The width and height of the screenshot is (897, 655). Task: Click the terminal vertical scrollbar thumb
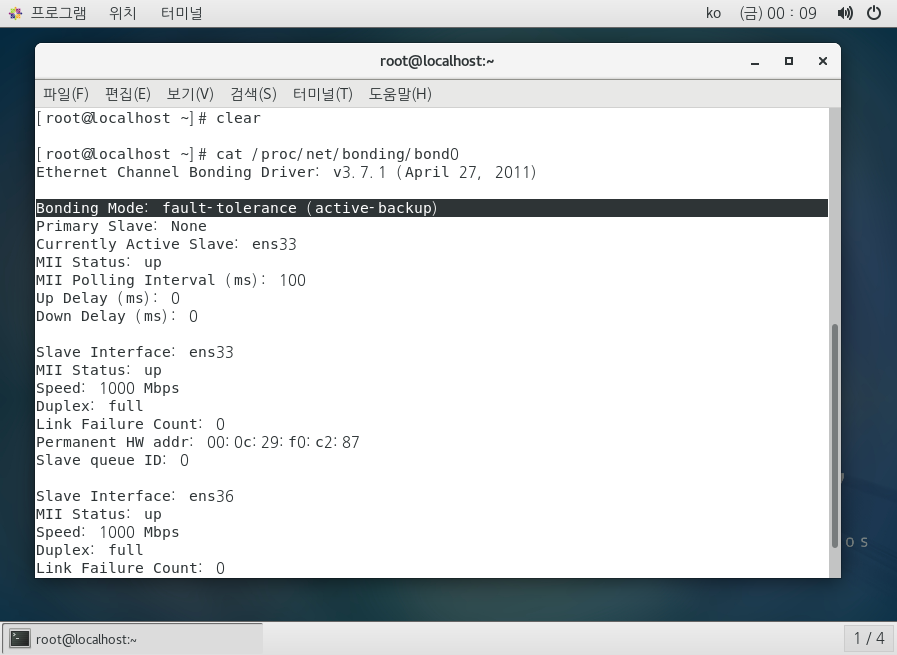(x=835, y=436)
